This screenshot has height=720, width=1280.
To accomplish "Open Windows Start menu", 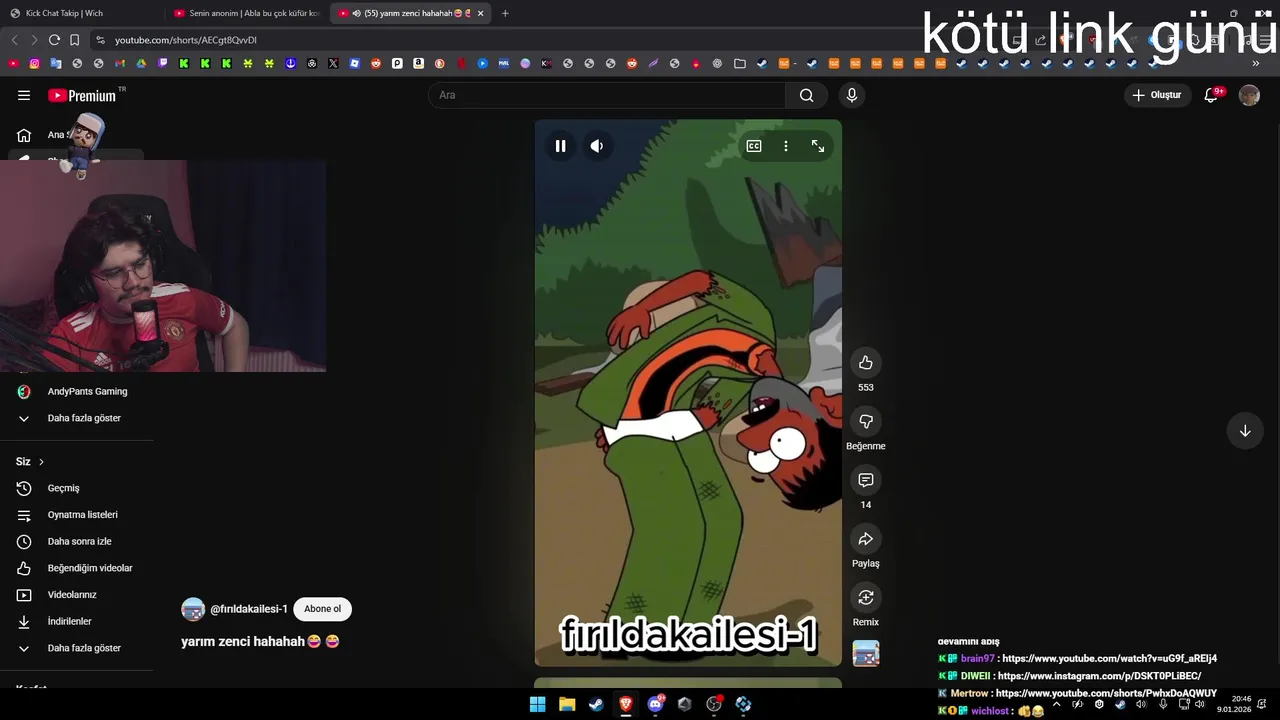I will click(x=537, y=704).
